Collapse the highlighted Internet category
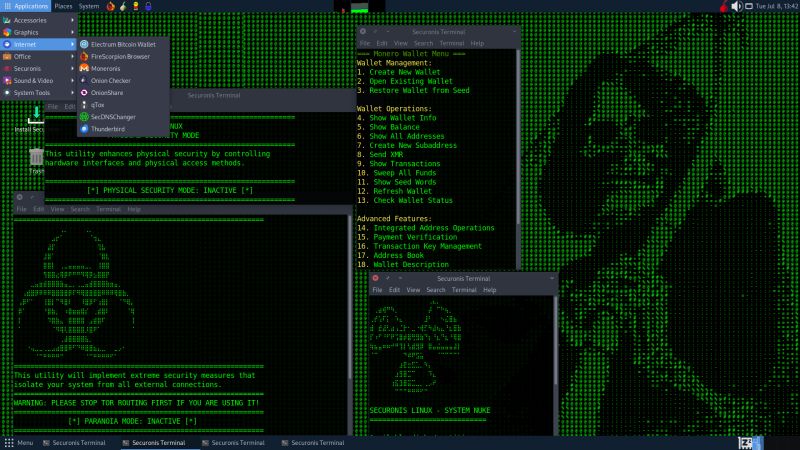The height and width of the screenshot is (450, 800). click(39, 44)
